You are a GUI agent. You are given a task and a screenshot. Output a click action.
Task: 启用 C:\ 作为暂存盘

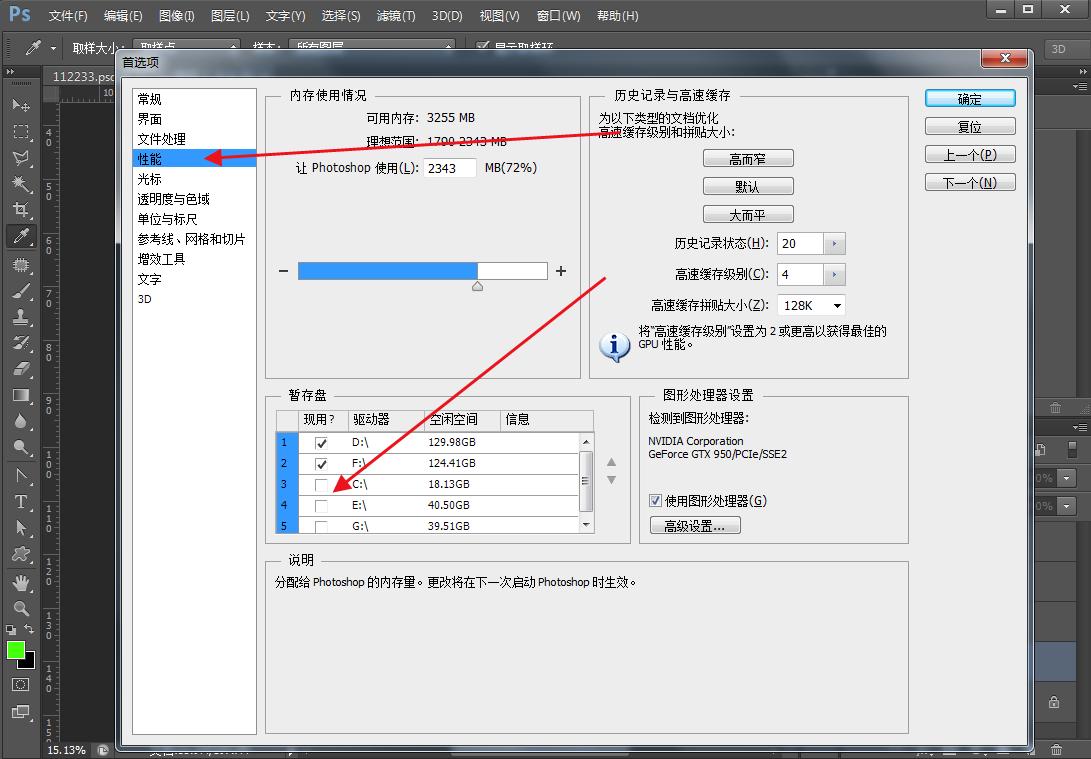[321, 484]
